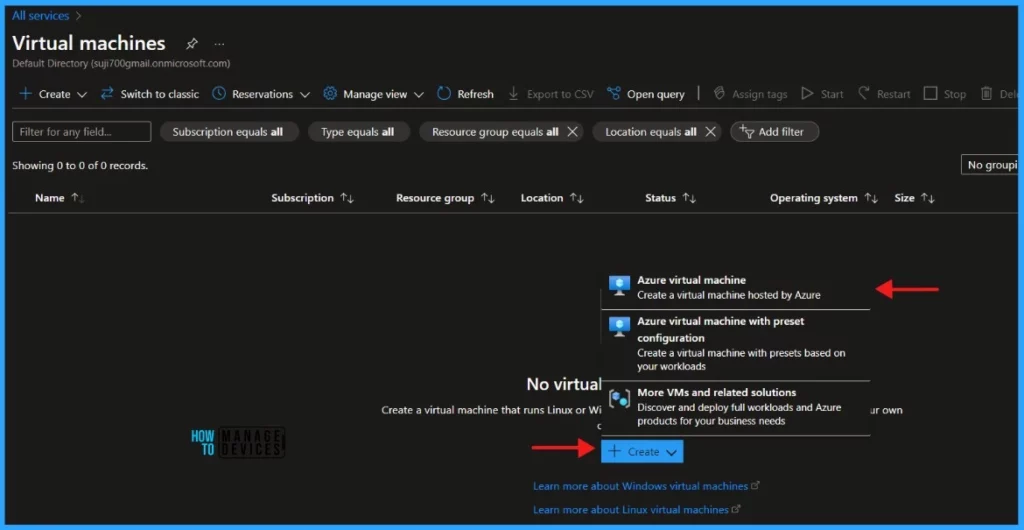Open the Resource group equals all filter
This screenshot has height=530, width=1024.
(x=494, y=132)
